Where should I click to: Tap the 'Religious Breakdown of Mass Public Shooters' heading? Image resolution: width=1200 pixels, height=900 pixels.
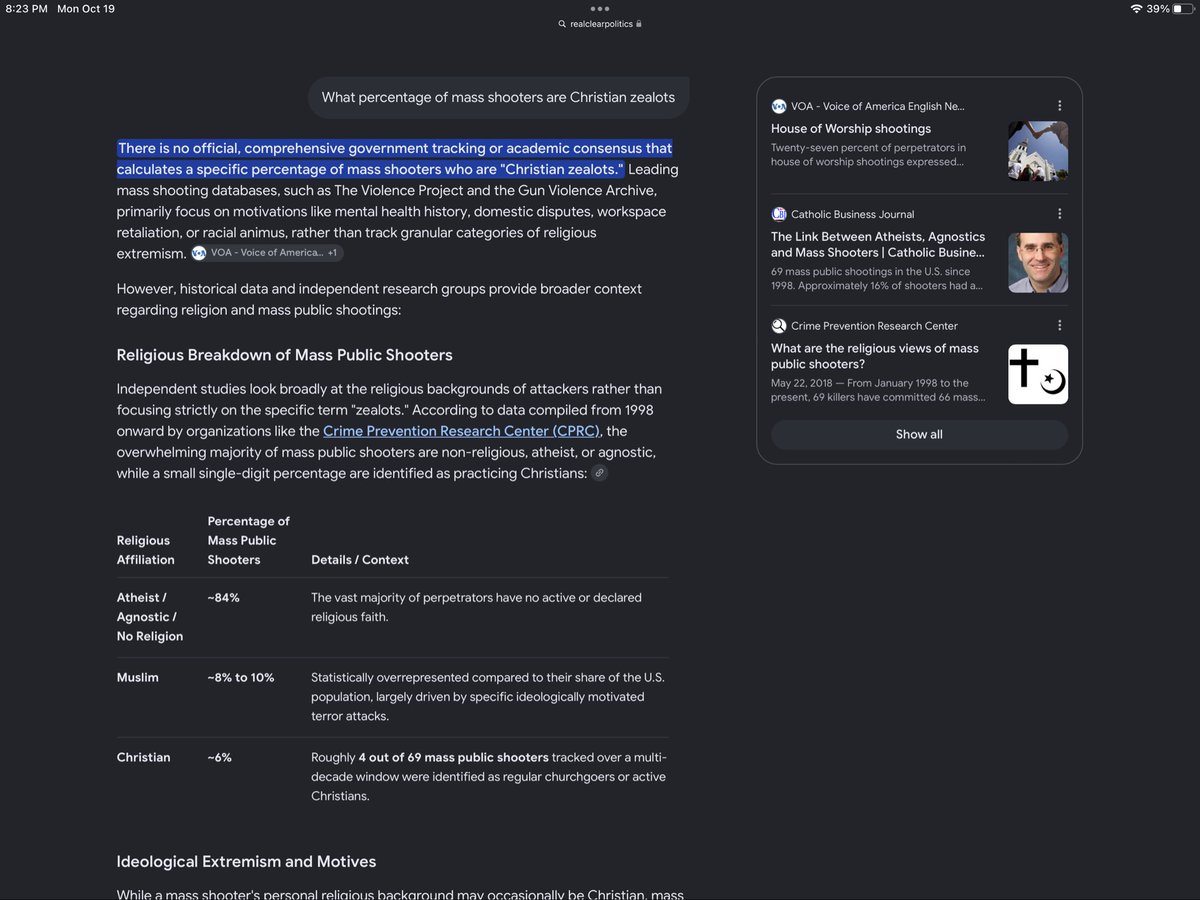(285, 355)
